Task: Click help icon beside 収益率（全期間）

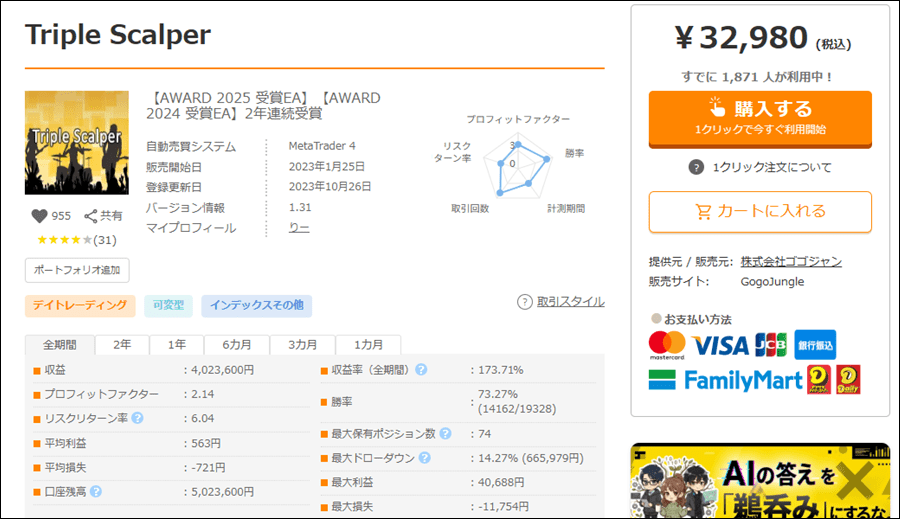Action: tap(421, 370)
